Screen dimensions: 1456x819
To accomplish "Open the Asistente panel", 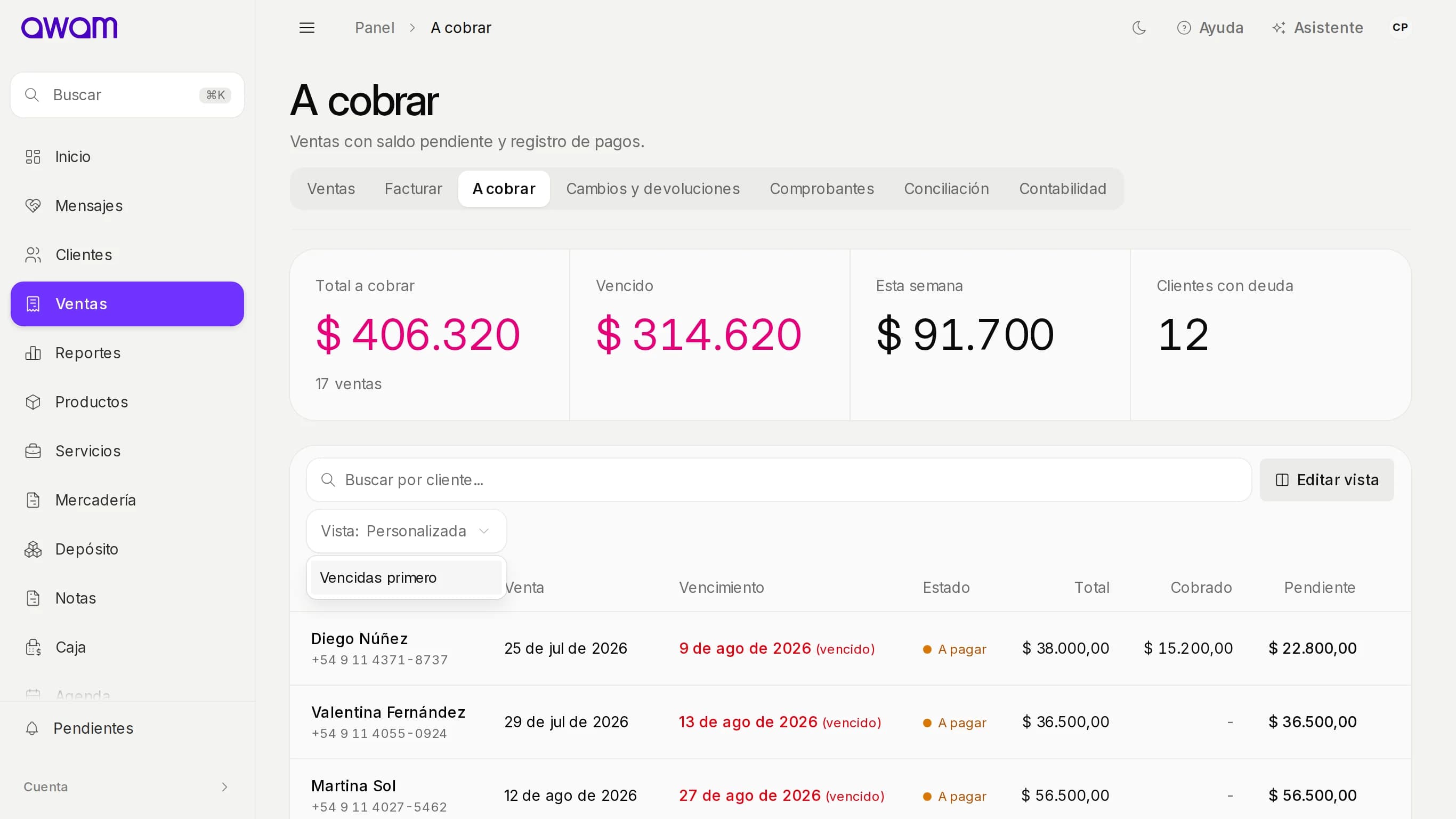I will (x=1317, y=28).
